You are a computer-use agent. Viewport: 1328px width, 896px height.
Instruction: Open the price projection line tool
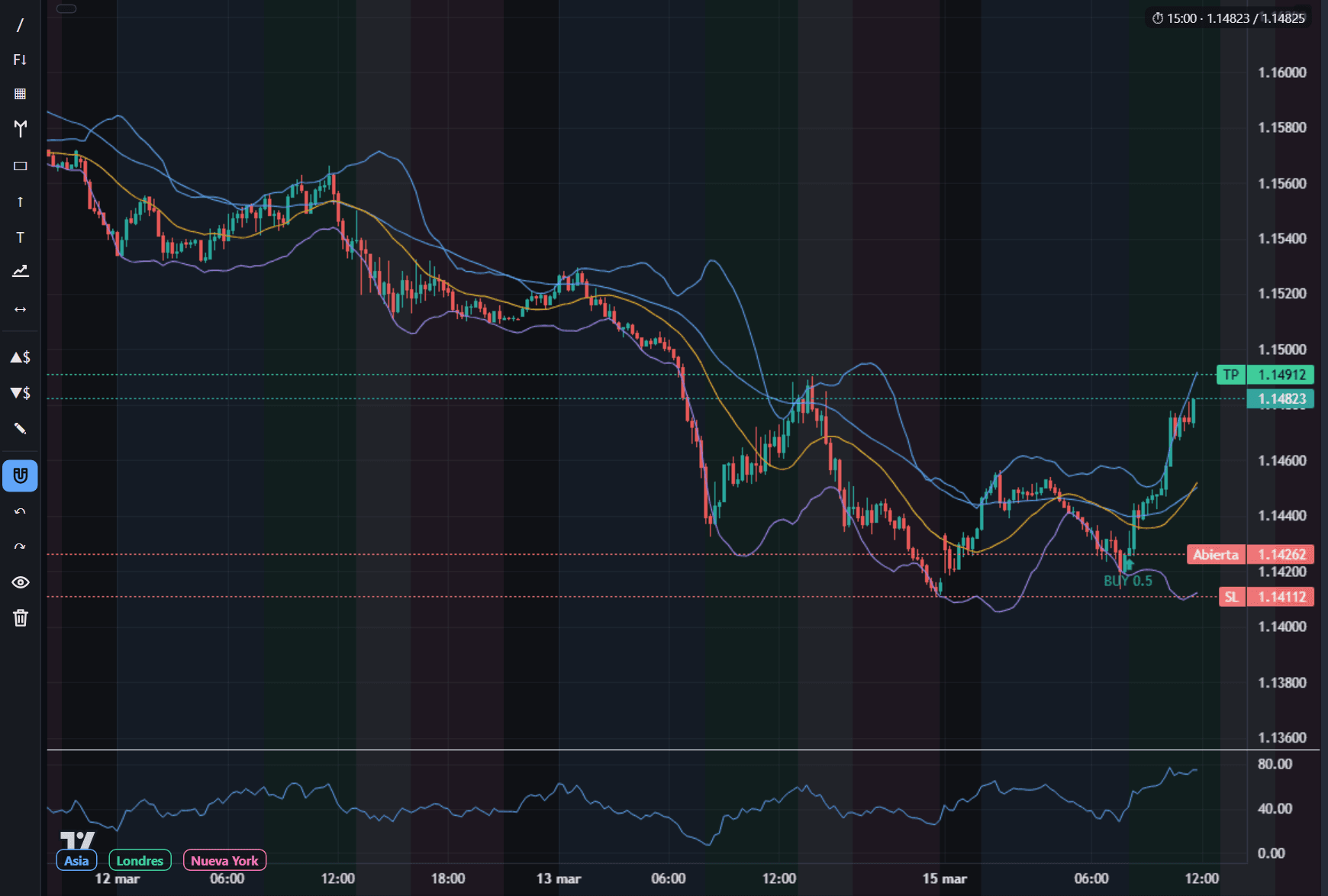pos(20,272)
